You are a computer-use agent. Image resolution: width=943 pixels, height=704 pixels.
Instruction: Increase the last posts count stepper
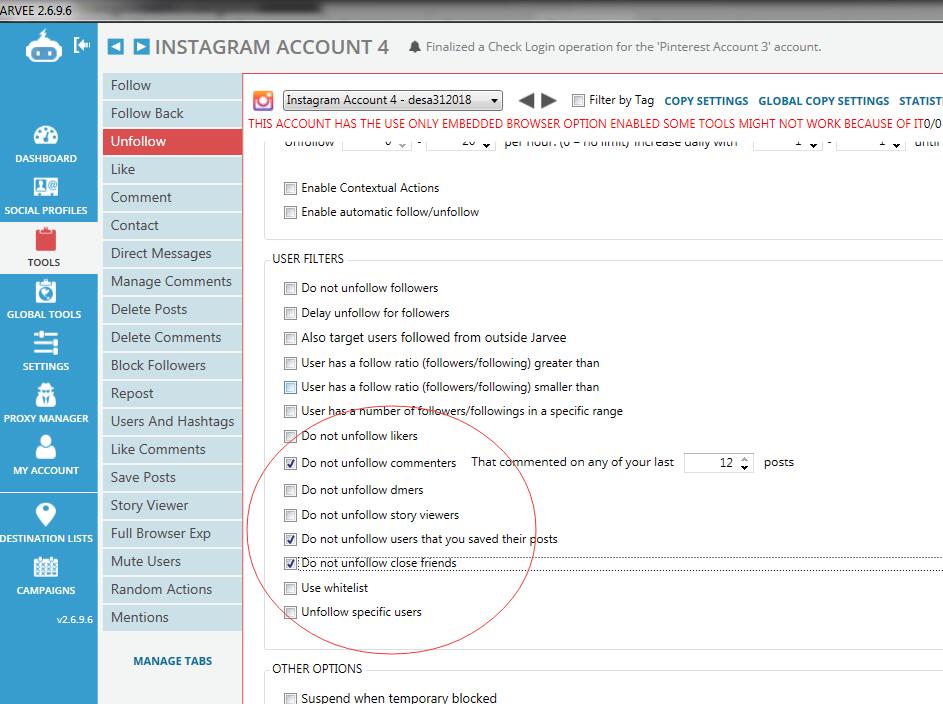pyautogui.click(x=745, y=458)
